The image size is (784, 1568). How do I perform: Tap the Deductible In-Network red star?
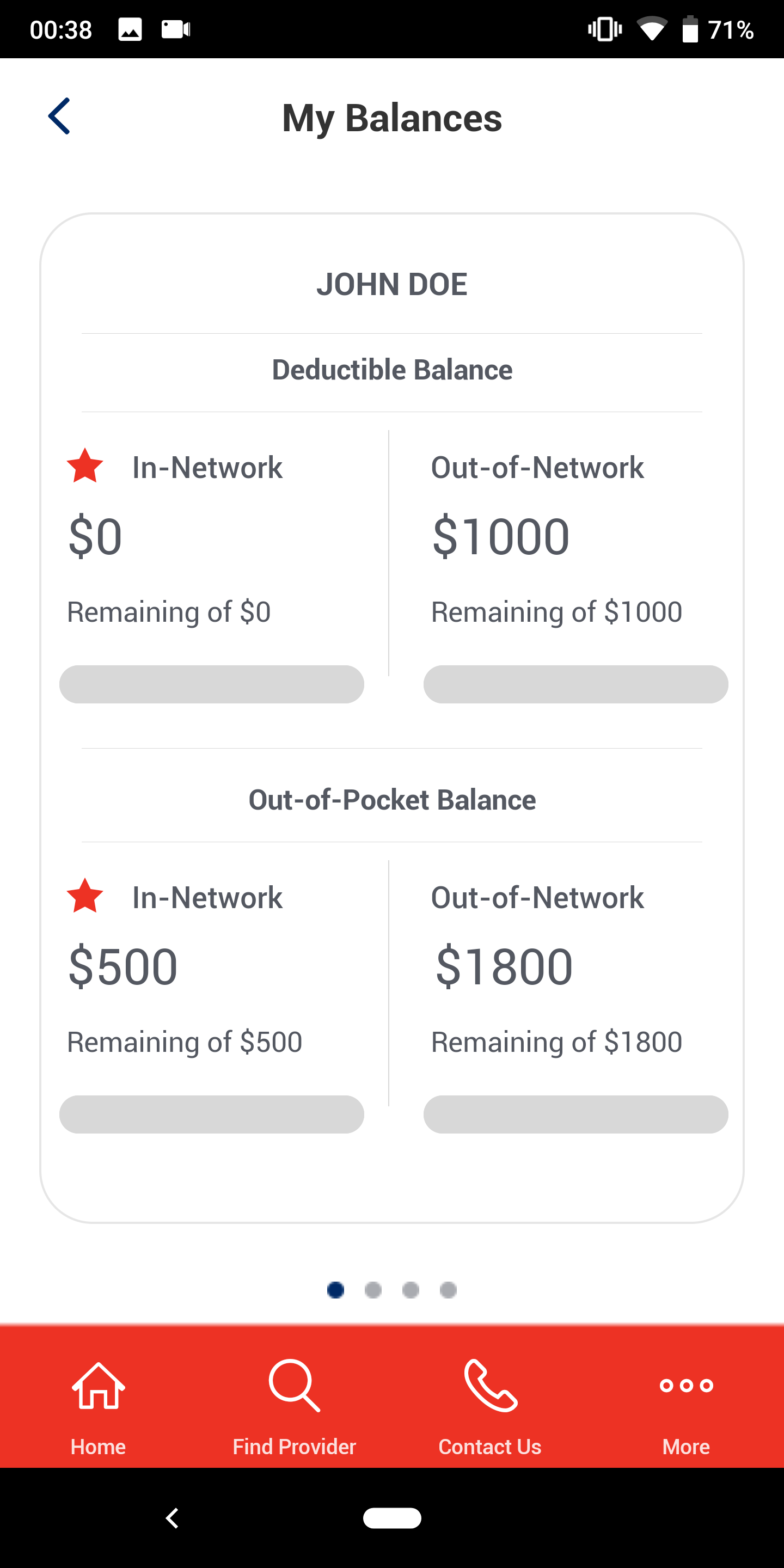click(x=85, y=466)
